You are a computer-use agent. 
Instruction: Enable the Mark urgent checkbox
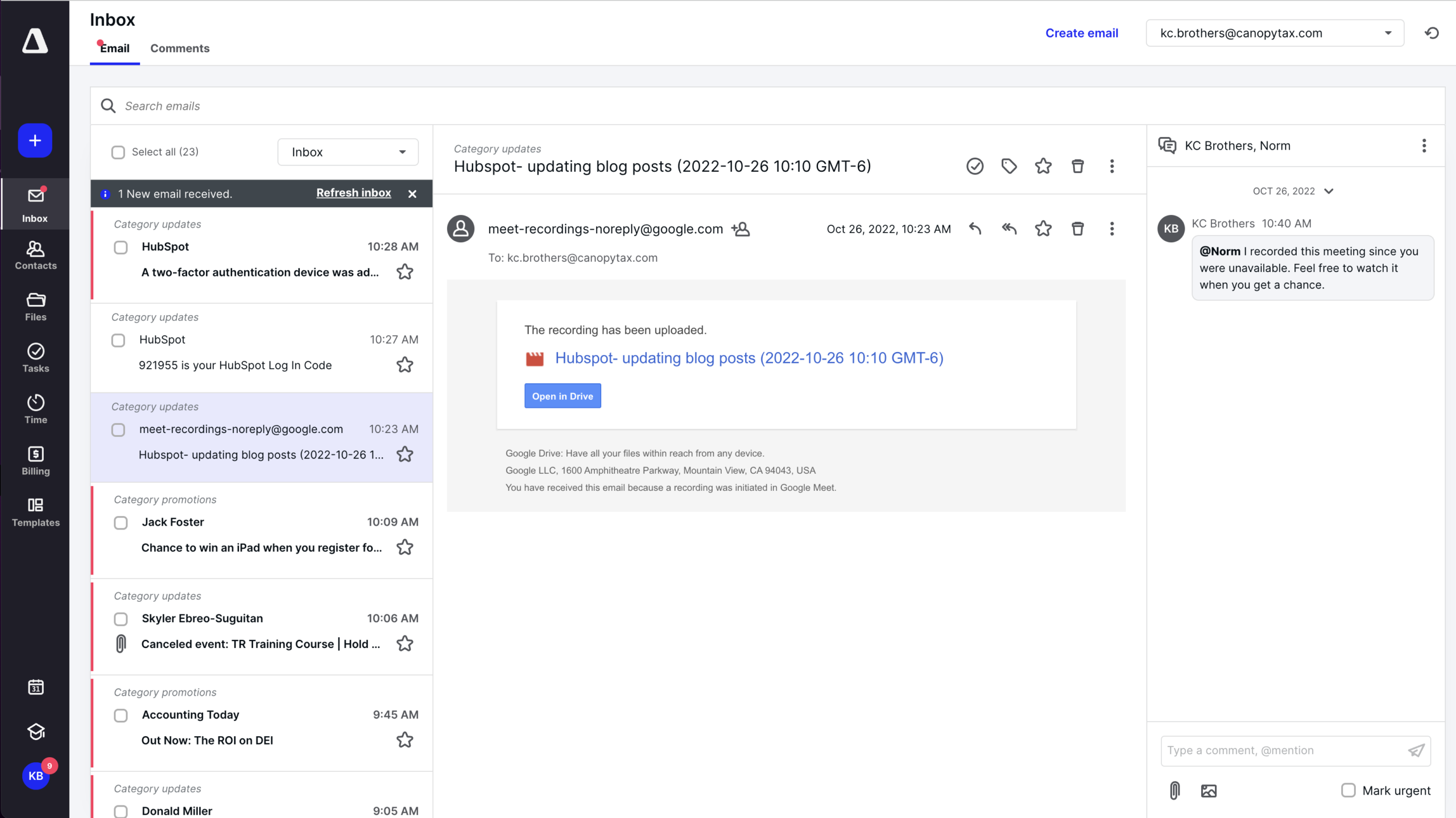pyautogui.click(x=1348, y=790)
